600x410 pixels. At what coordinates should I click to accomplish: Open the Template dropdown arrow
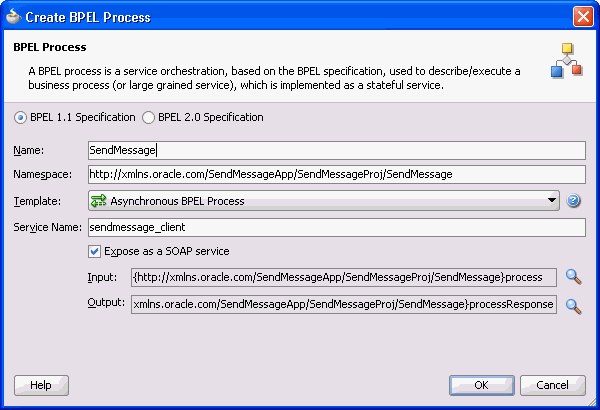pyautogui.click(x=551, y=200)
